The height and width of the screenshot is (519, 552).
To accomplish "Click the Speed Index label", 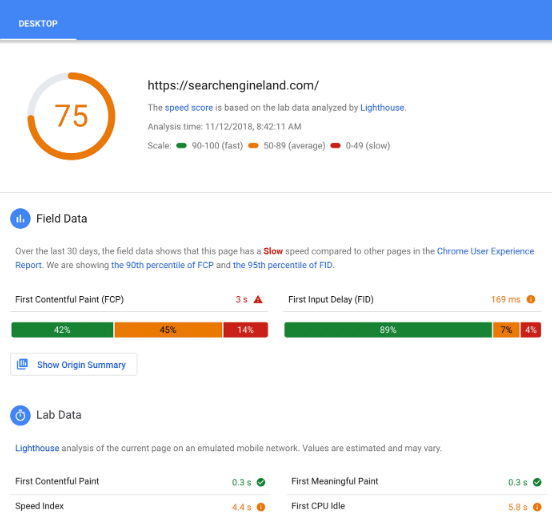I will click(x=39, y=506).
